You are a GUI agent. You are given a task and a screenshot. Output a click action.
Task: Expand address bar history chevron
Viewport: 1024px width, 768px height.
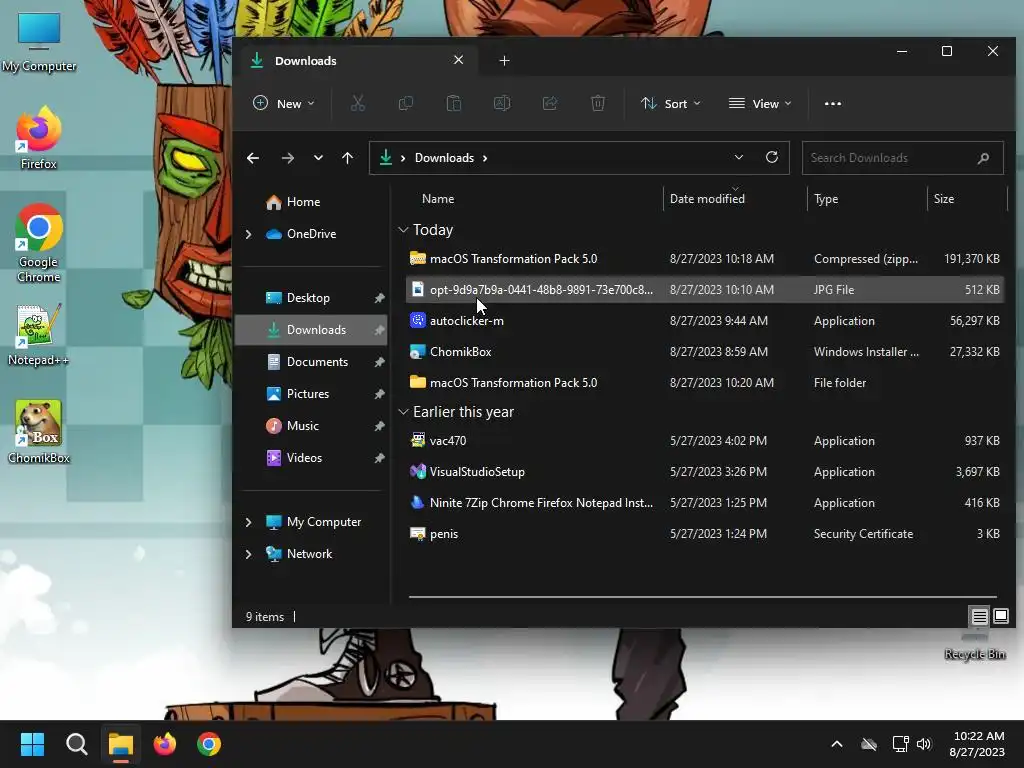739,157
